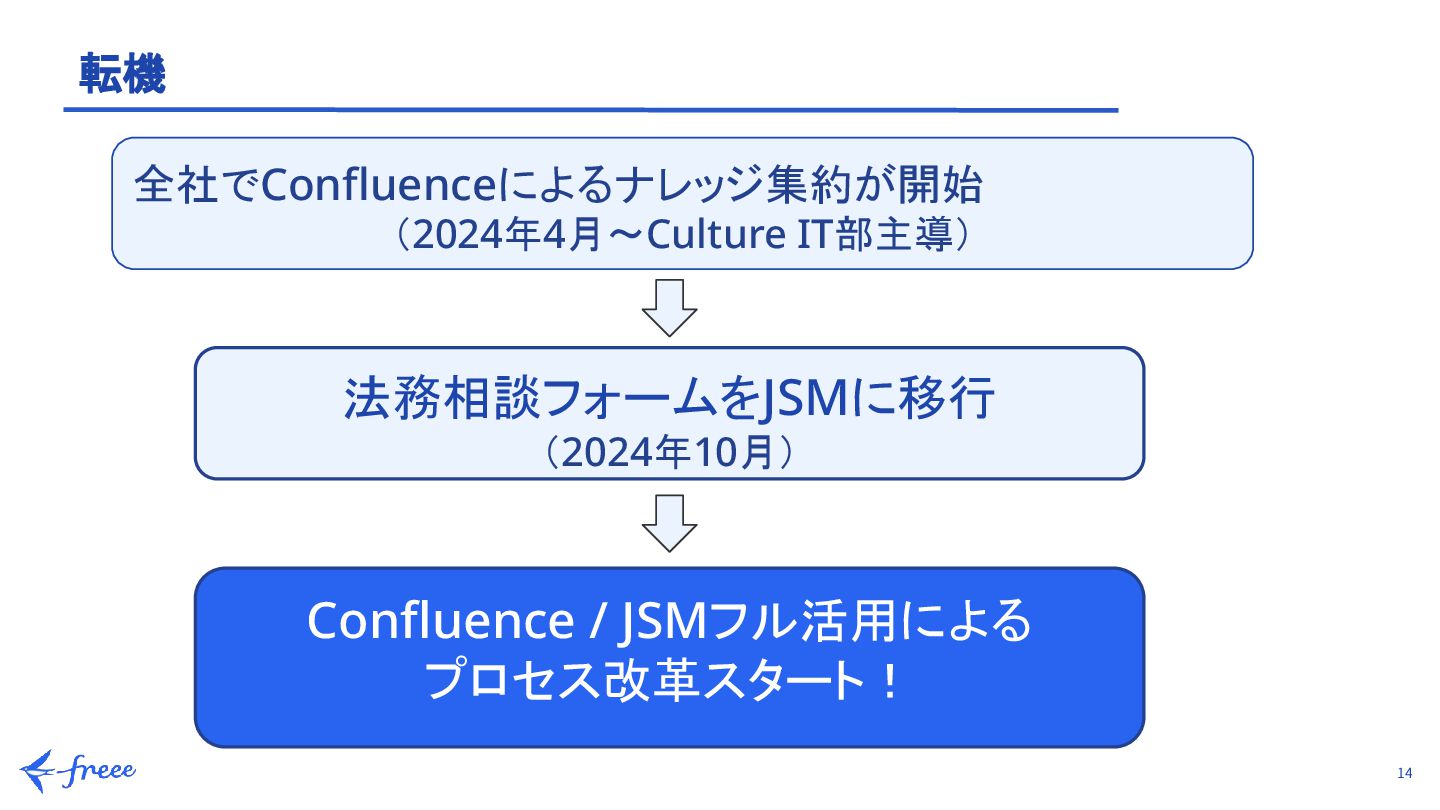This screenshot has height=810, width=1440.
Task: Select the slide title 転機
Action: pyautogui.click(x=122, y=75)
